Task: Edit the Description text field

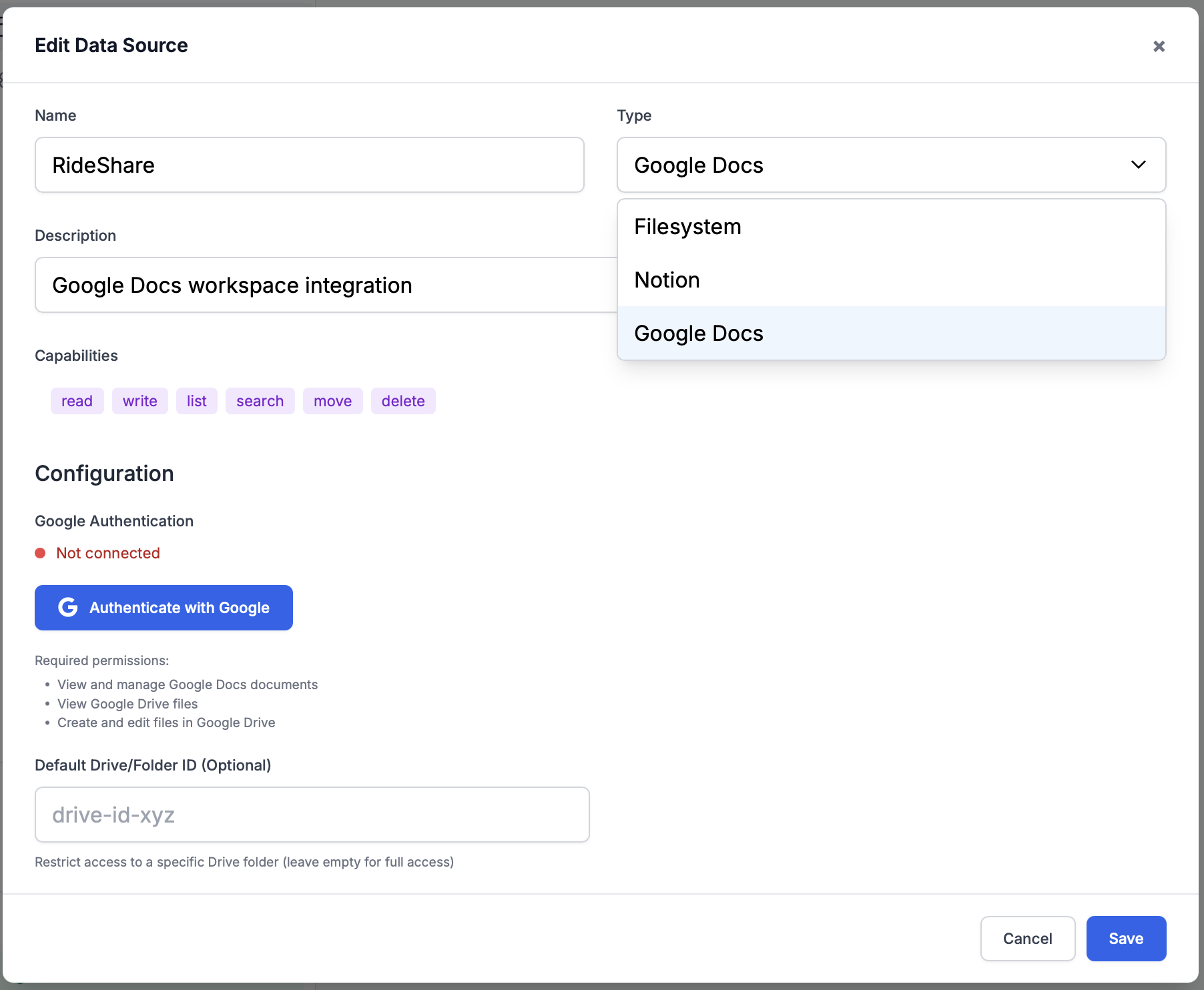Action: pyautogui.click(x=326, y=285)
